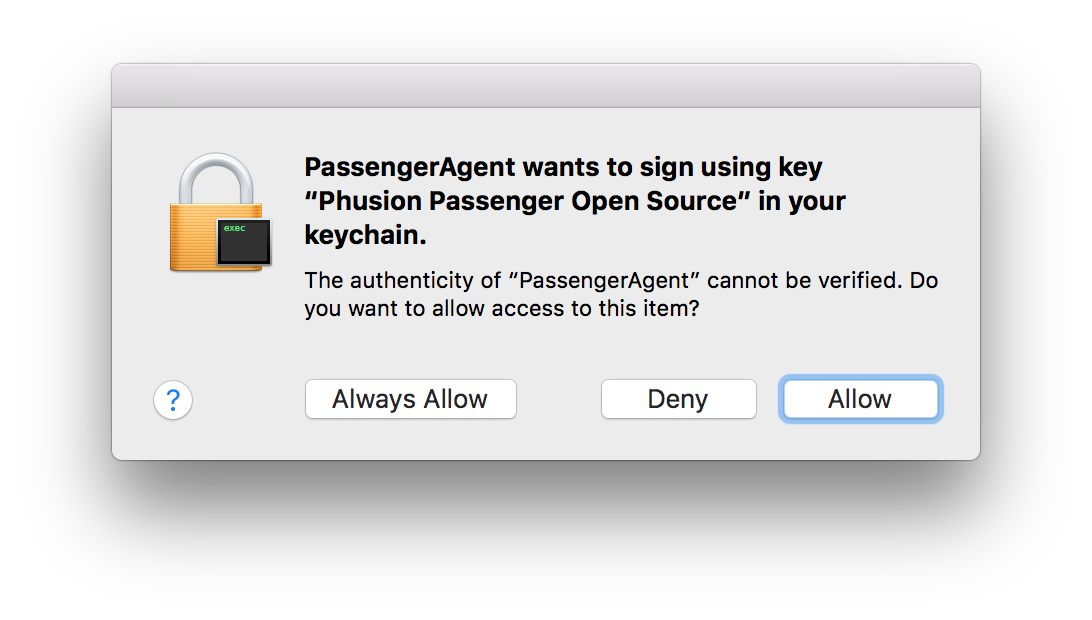Click the dialog's gray title bar

pos(546,86)
